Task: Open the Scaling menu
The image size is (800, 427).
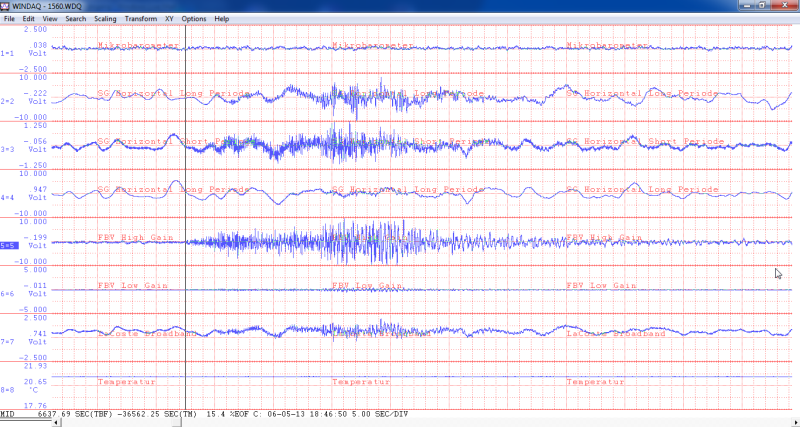Action: point(105,19)
